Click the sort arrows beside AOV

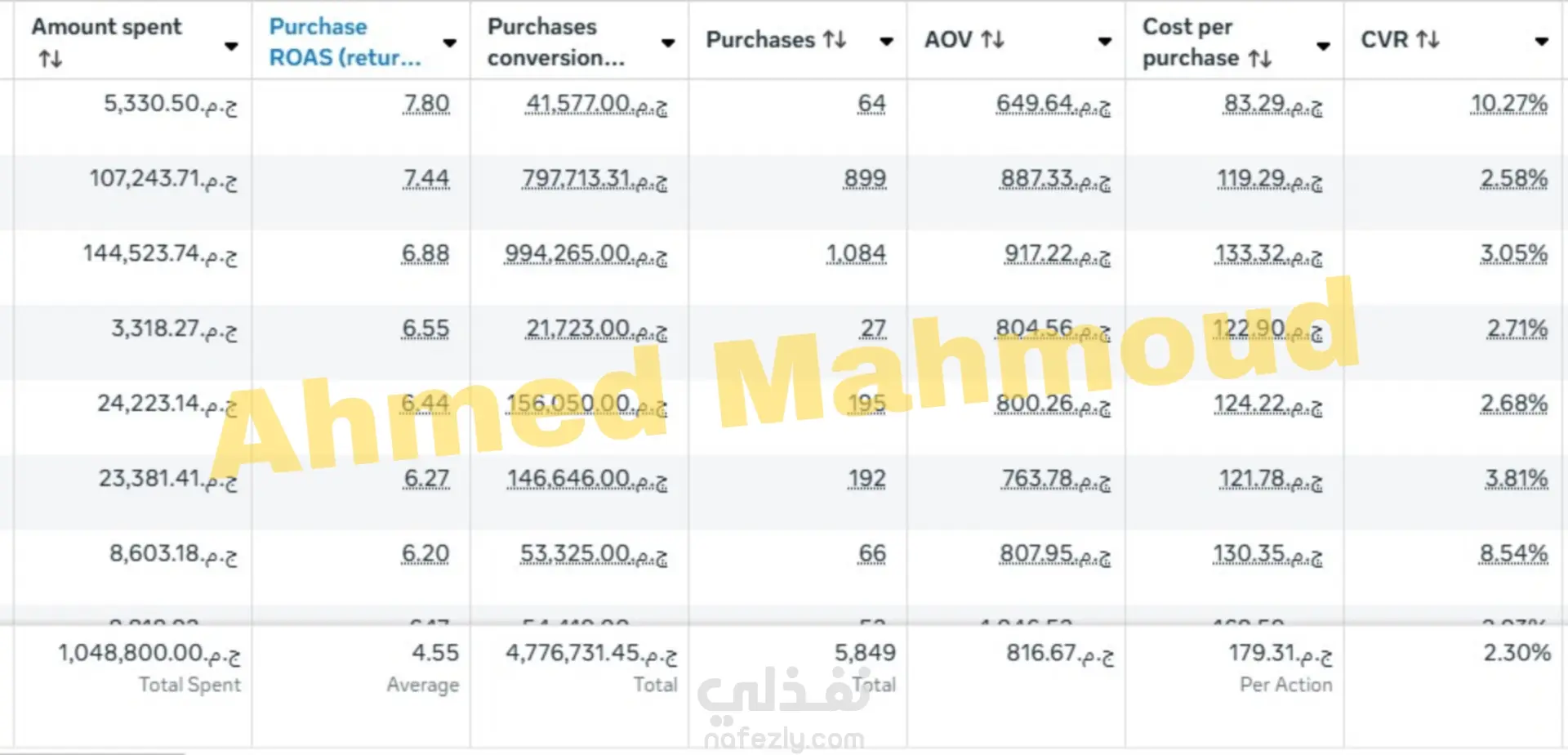coord(992,39)
